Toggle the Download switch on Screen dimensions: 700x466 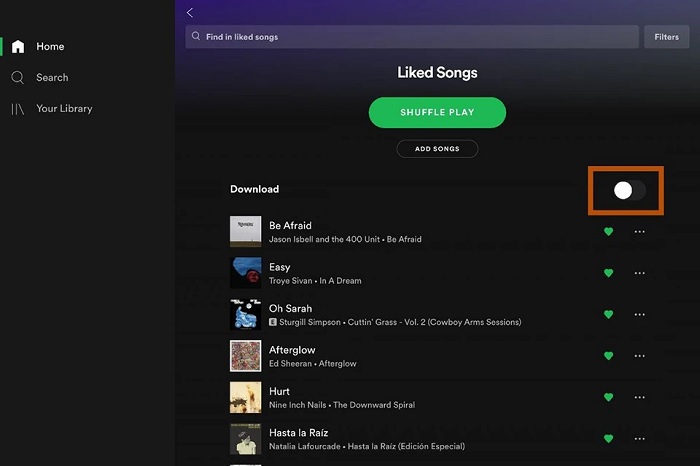click(629, 191)
